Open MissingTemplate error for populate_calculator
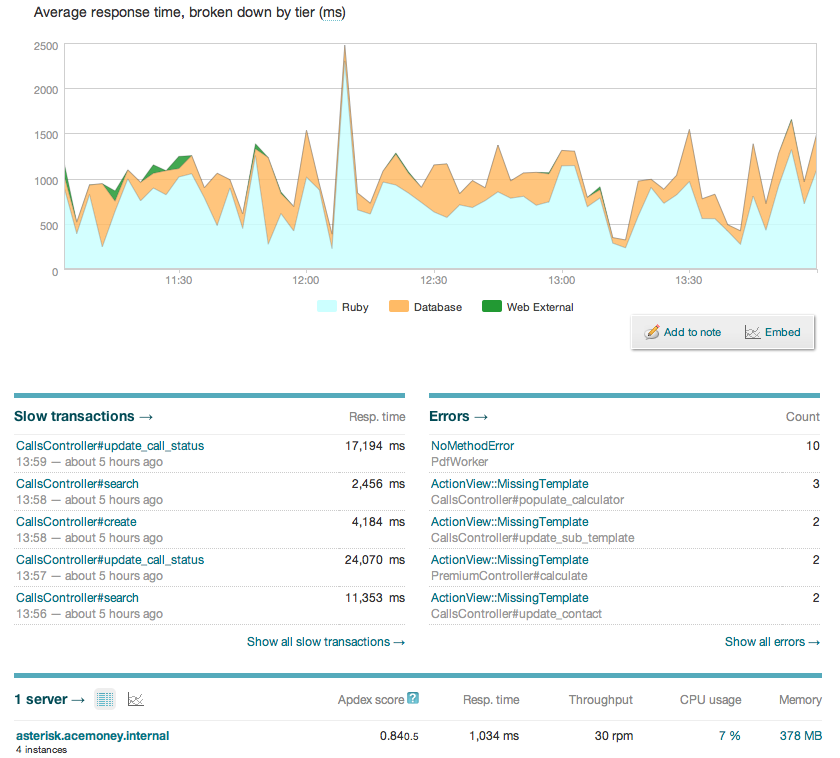 [x=509, y=484]
